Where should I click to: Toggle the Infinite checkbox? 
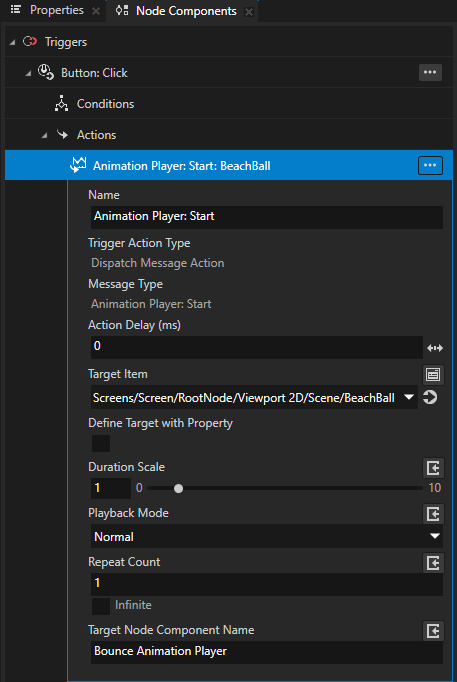(101, 605)
